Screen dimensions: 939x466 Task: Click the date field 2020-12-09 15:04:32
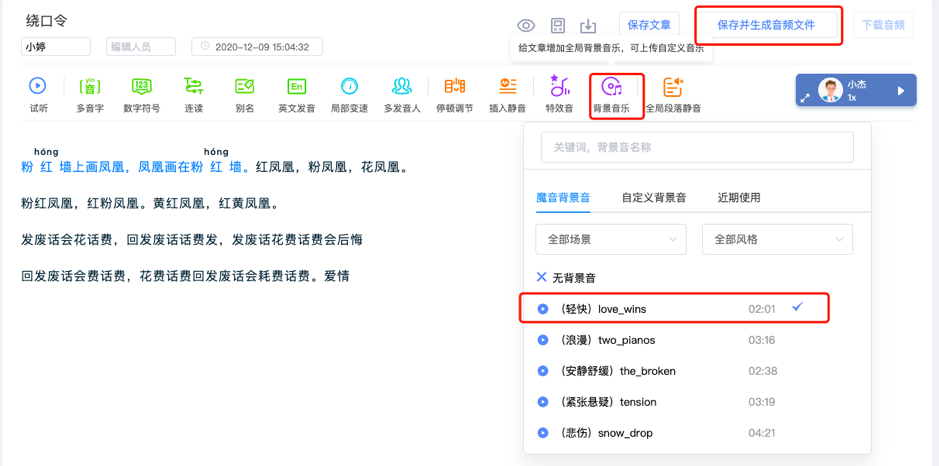point(257,47)
